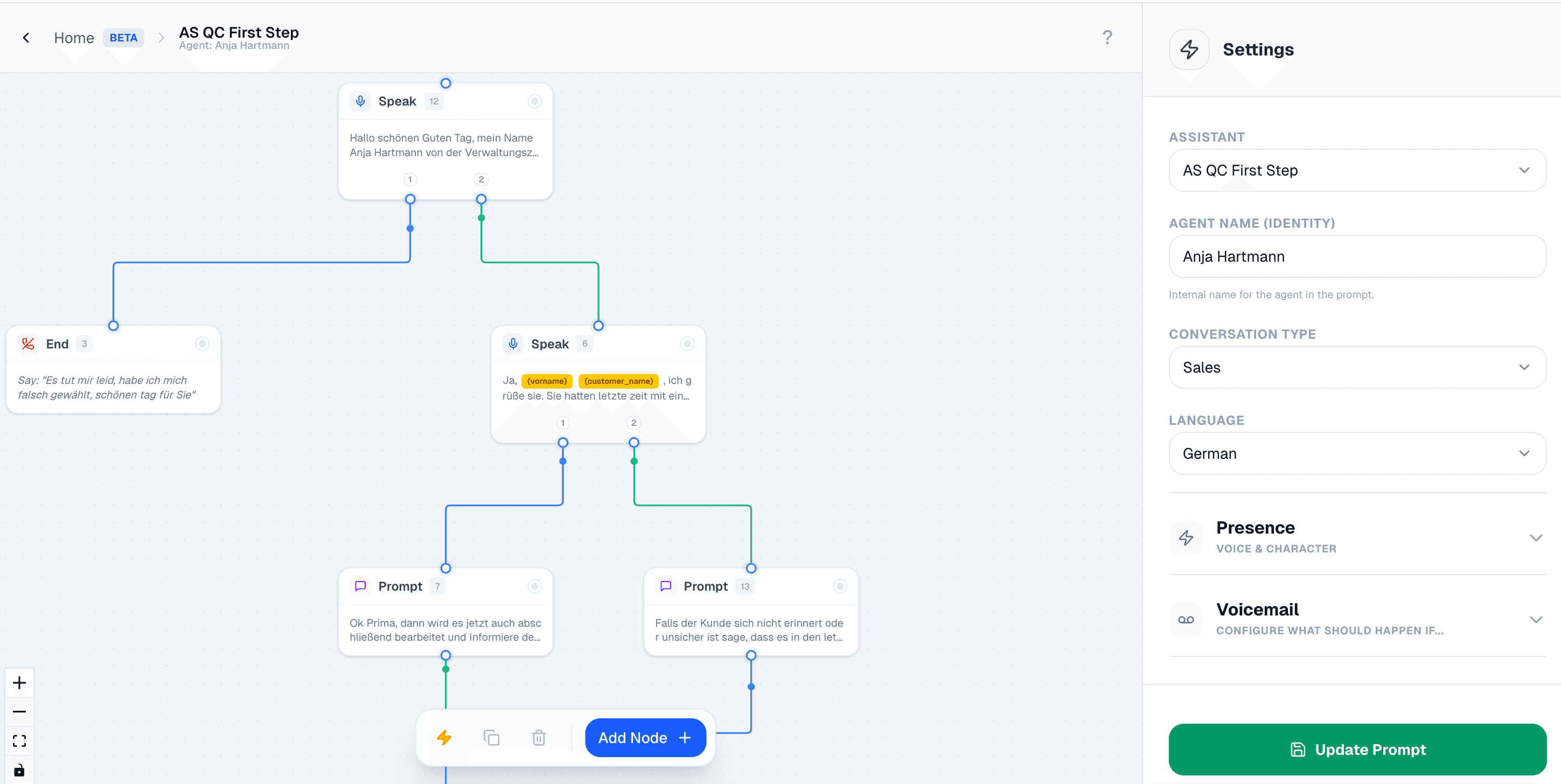Click the output port below Prompt 7
Viewport: 1561px width, 784px height.
coord(445,655)
